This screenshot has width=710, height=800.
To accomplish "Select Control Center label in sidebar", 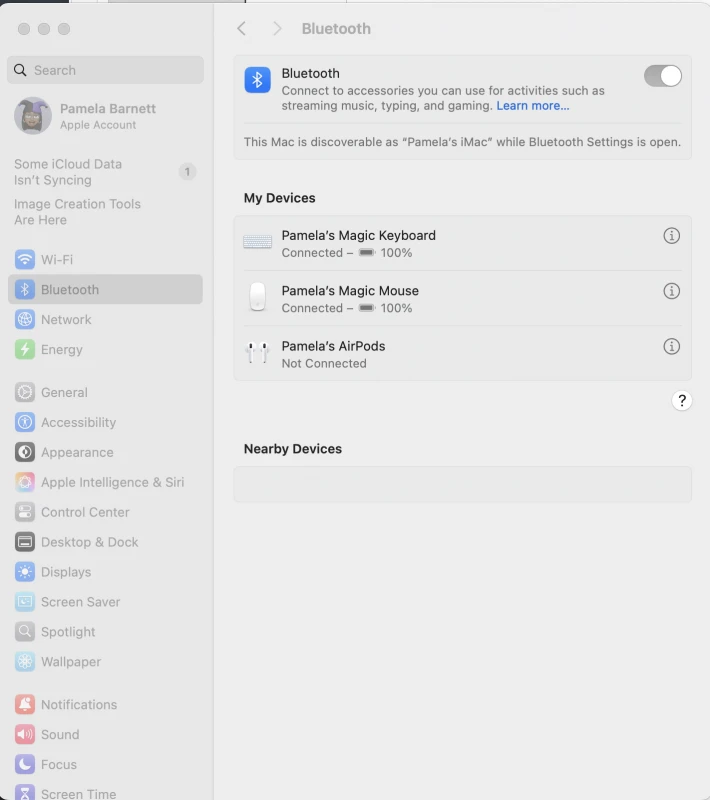I will coord(85,512).
